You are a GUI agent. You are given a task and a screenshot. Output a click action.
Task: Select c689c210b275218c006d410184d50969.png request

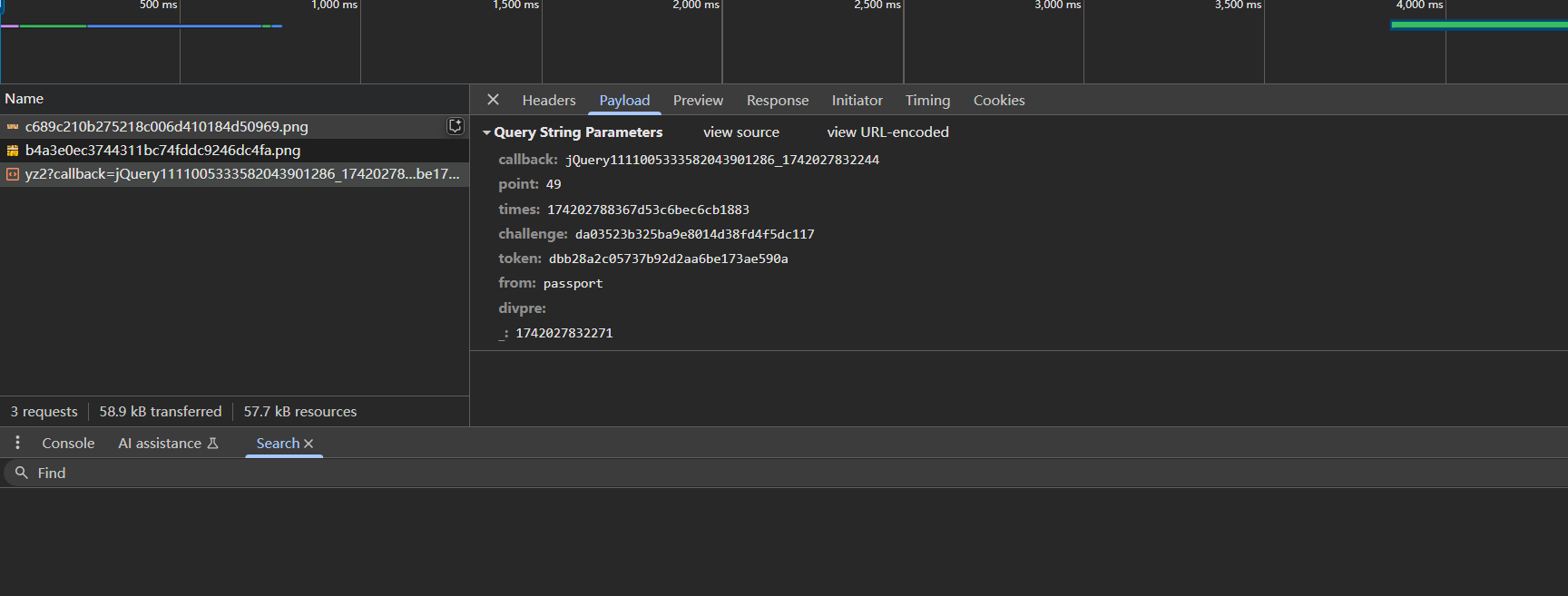tap(234, 127)
